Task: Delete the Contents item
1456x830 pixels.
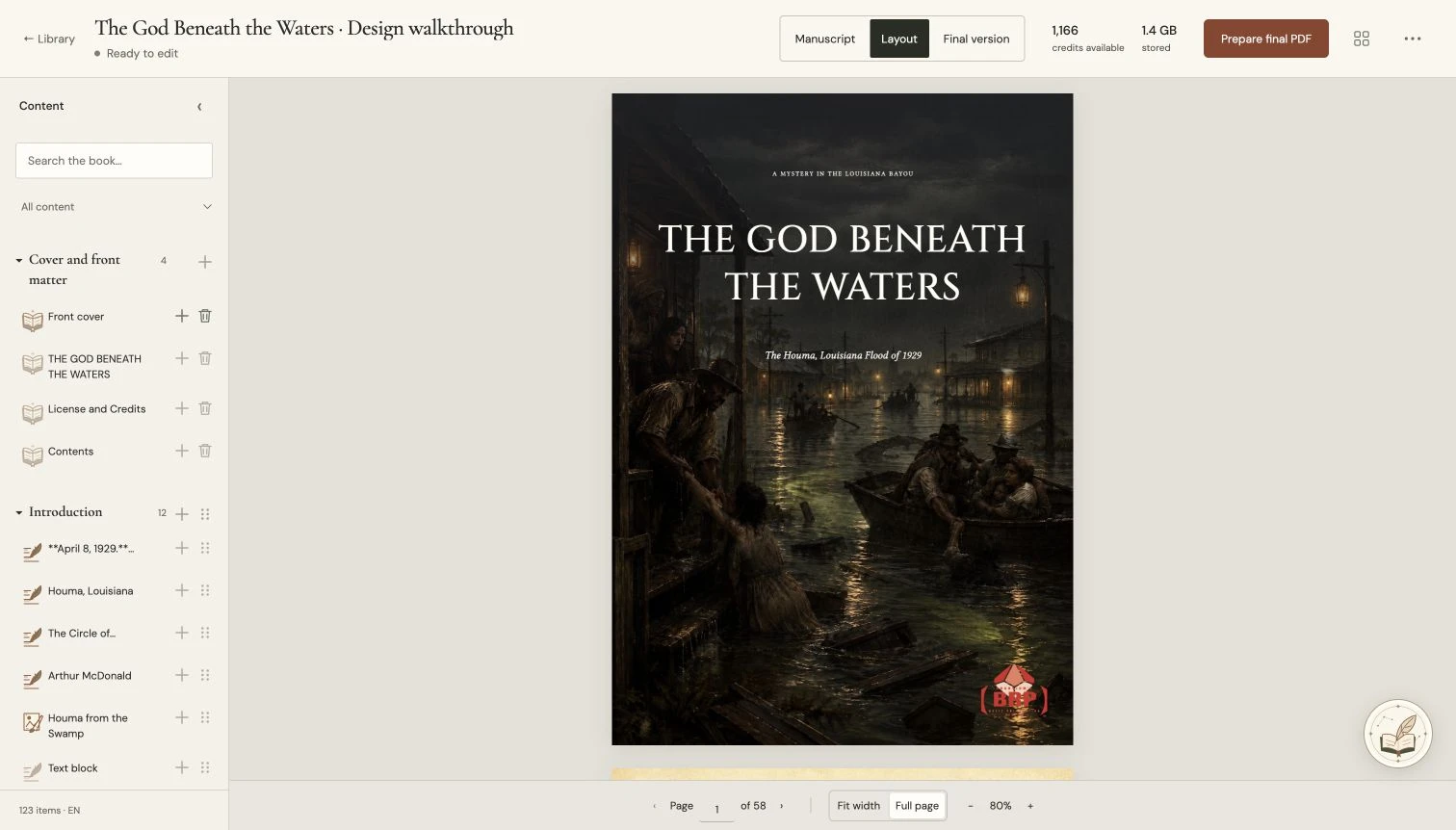Action: (205, 451)
